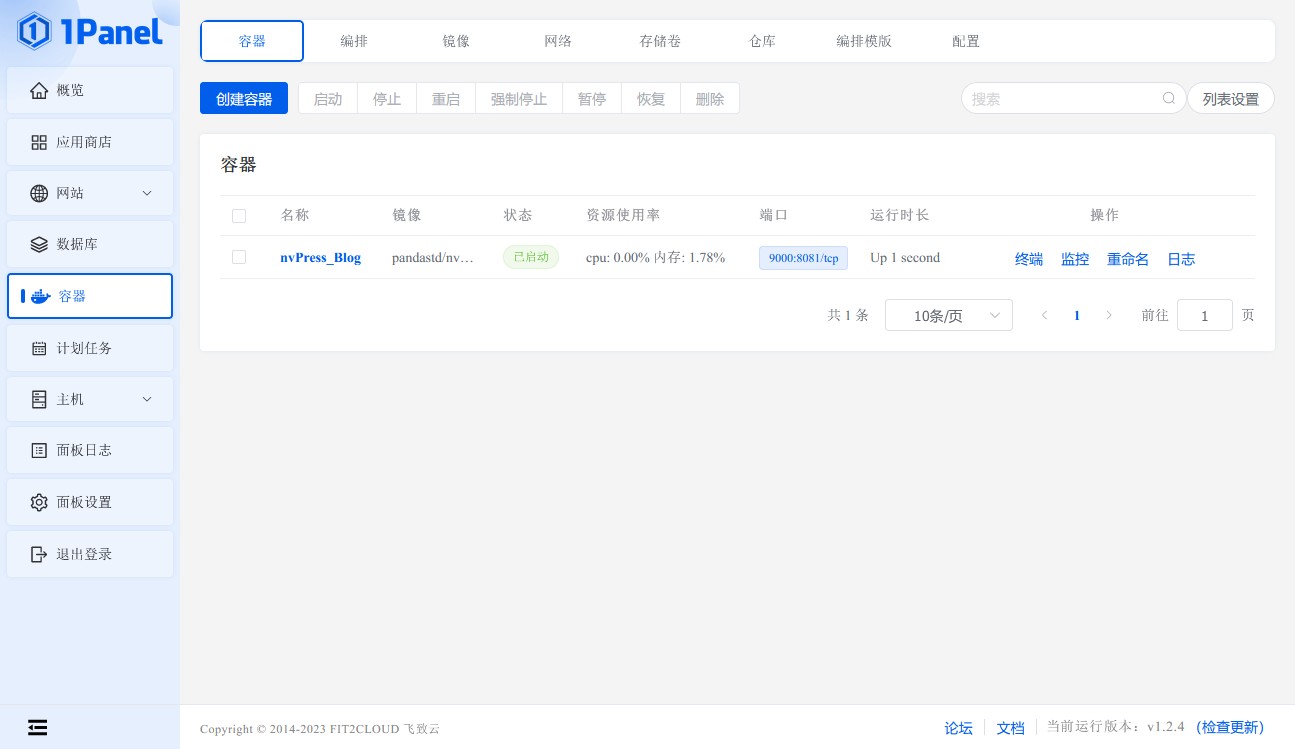
Task: Open the 概览 home icon in sidebar
Action: (x=39, y=90)
